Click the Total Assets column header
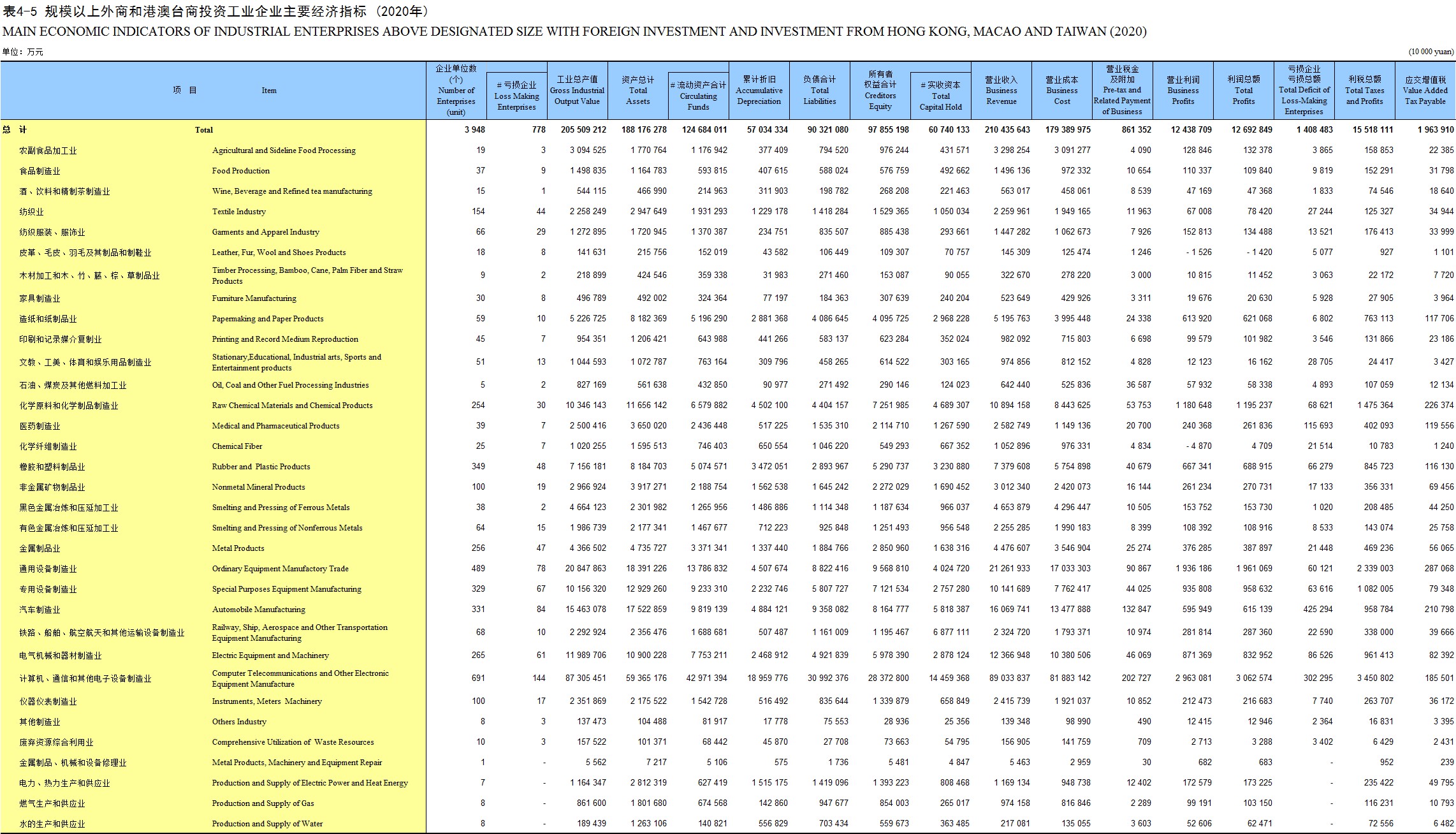Image resolution: width=1456 pixels, height=834 pixels. 637,90
